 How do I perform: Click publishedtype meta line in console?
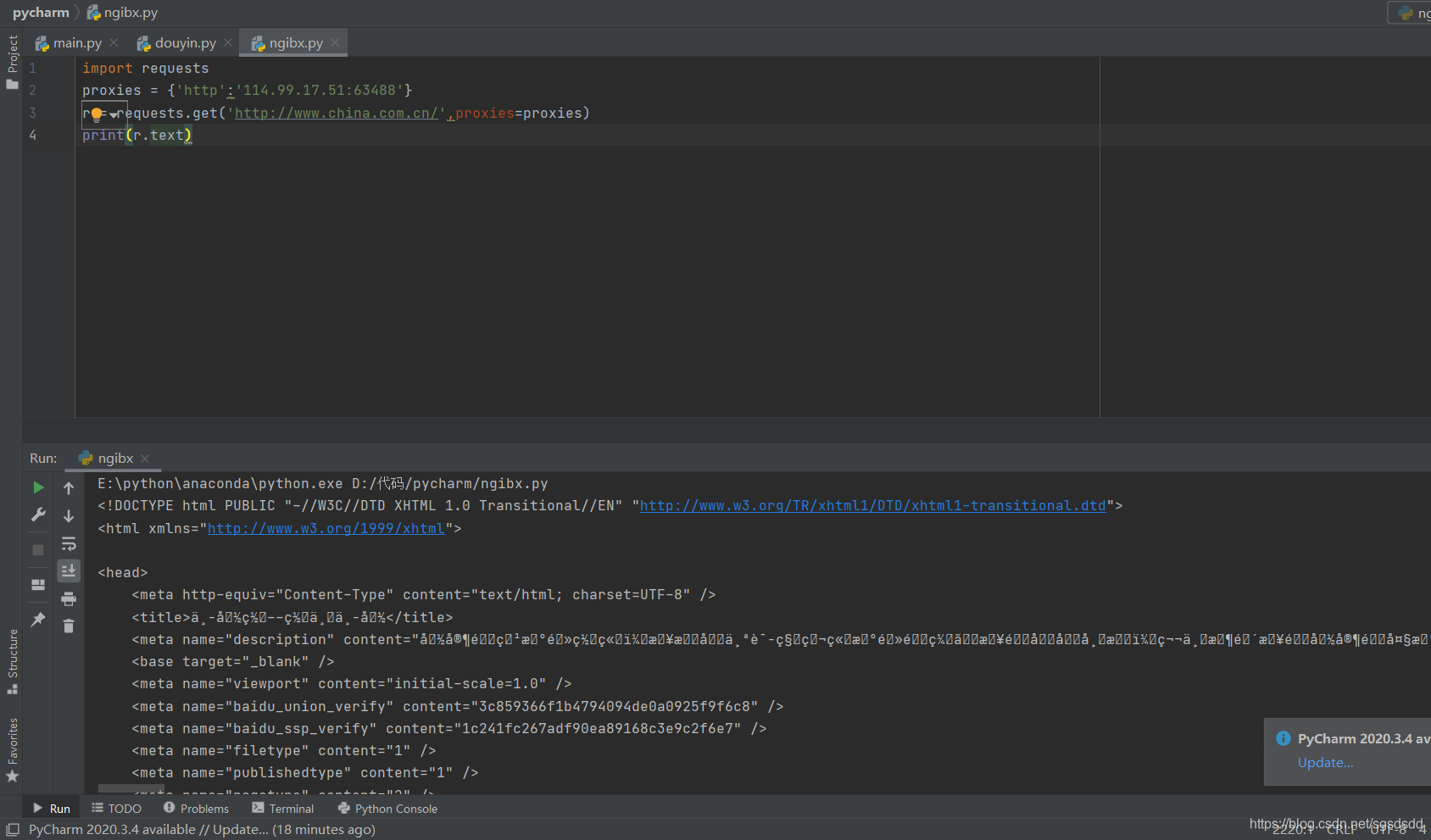click(304, 773)
